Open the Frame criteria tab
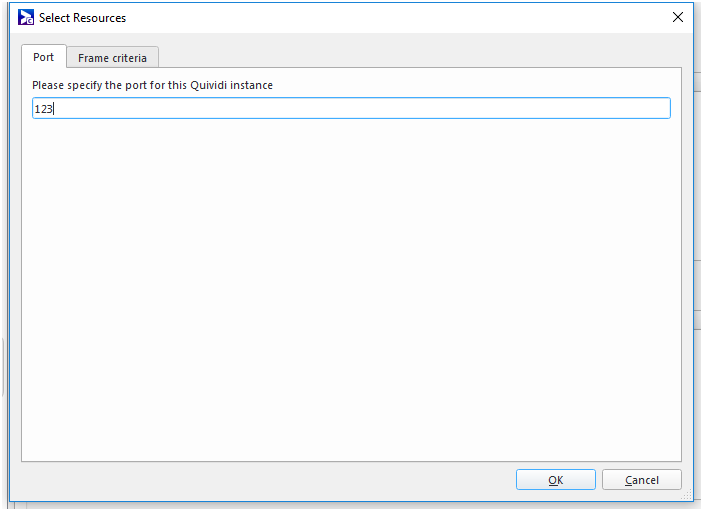703x511 pixels. click(x=112, y=58)
